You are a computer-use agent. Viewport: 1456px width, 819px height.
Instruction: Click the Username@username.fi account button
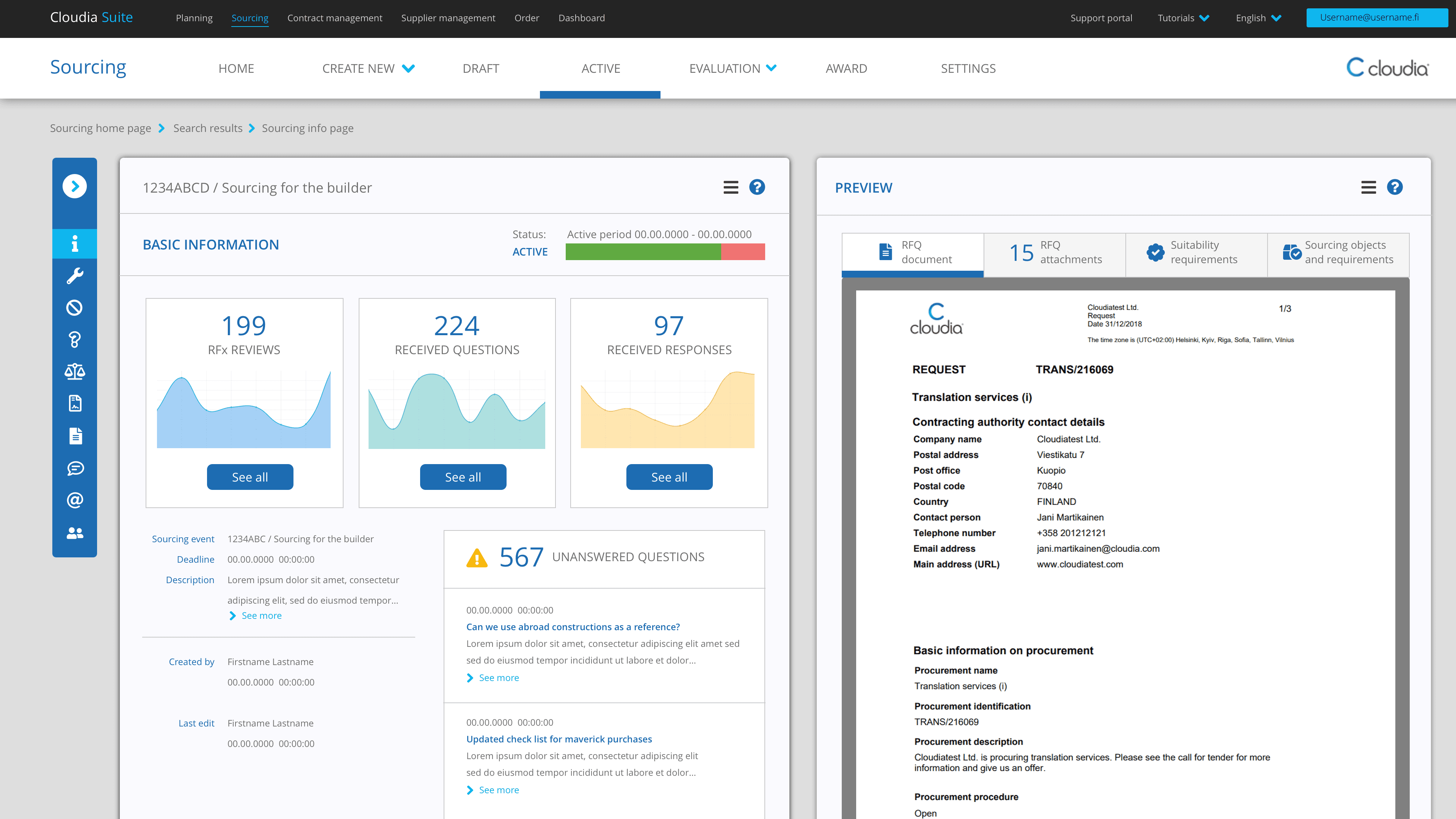tap(1377, 17)
